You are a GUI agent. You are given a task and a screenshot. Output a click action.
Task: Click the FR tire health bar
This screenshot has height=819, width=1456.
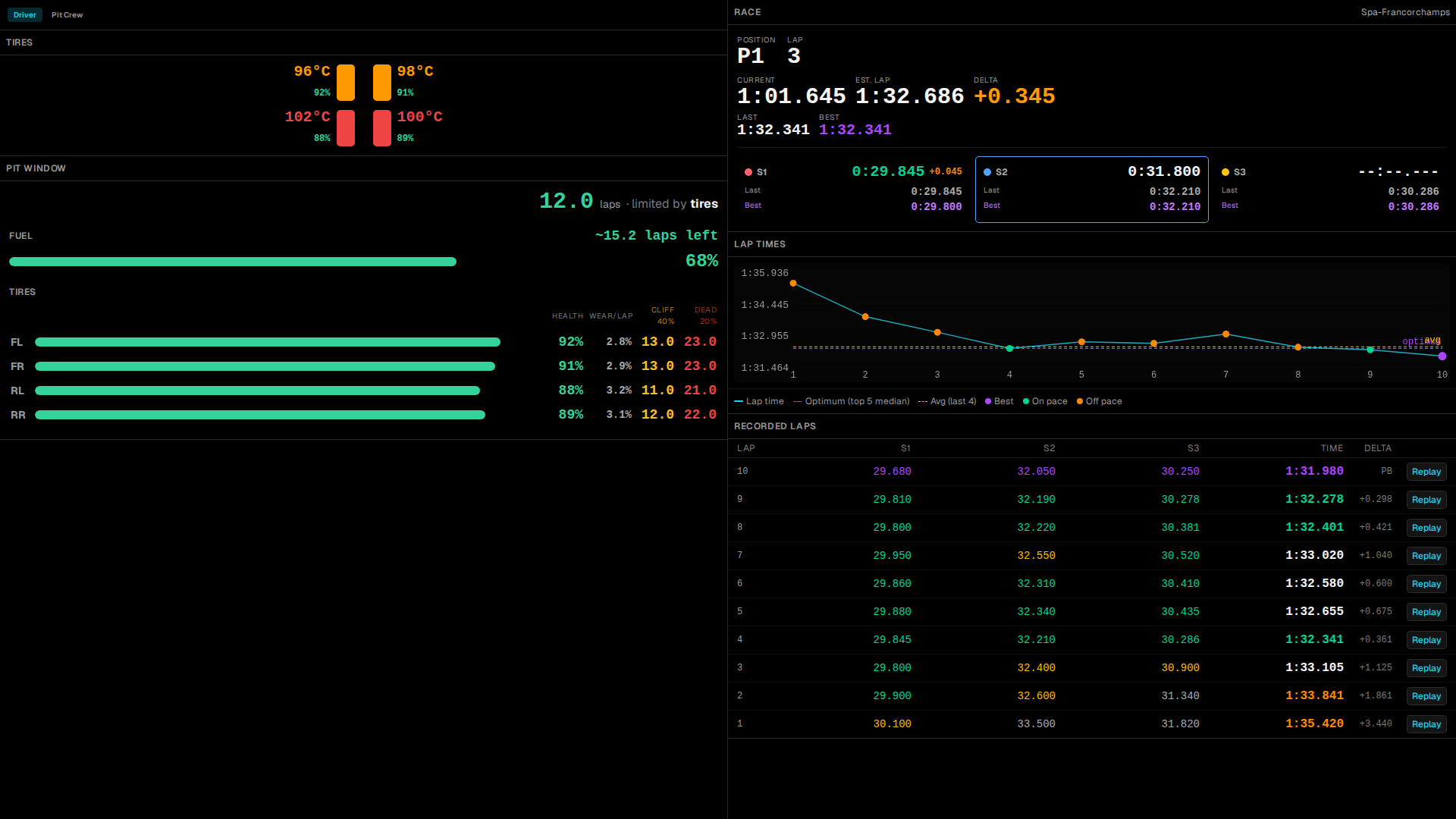point(265,366)
